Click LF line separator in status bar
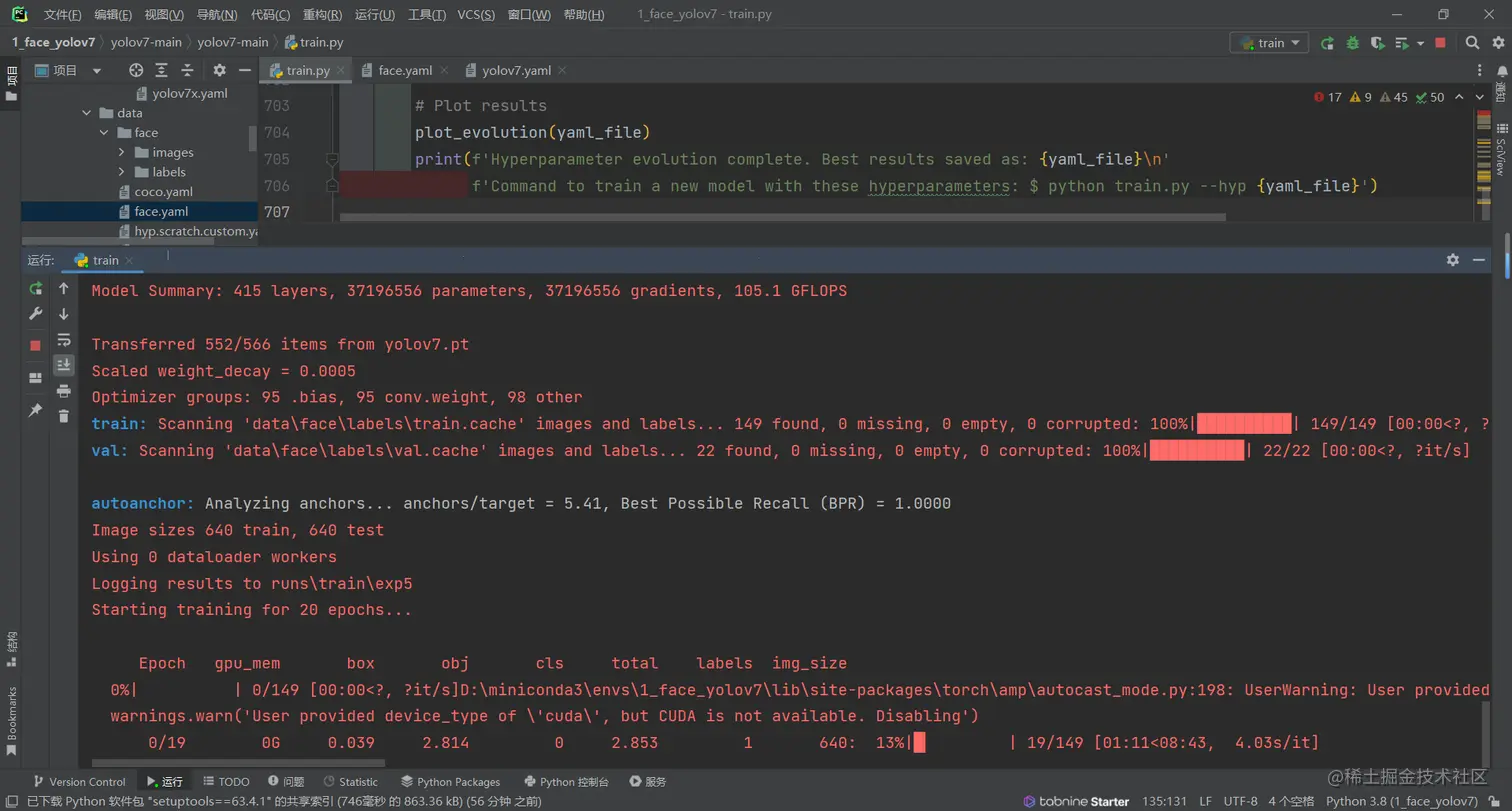The image size is (1512, 811). click(x=1206, y=801)
